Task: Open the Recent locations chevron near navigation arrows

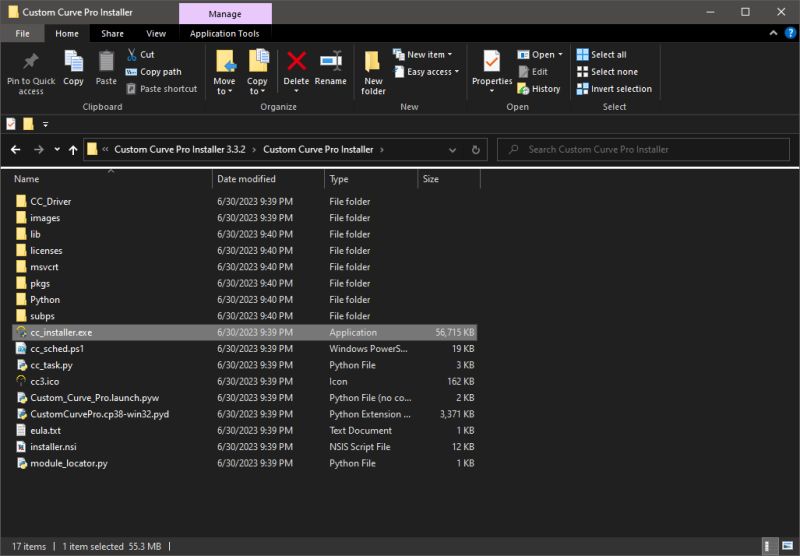Action: 57,149
